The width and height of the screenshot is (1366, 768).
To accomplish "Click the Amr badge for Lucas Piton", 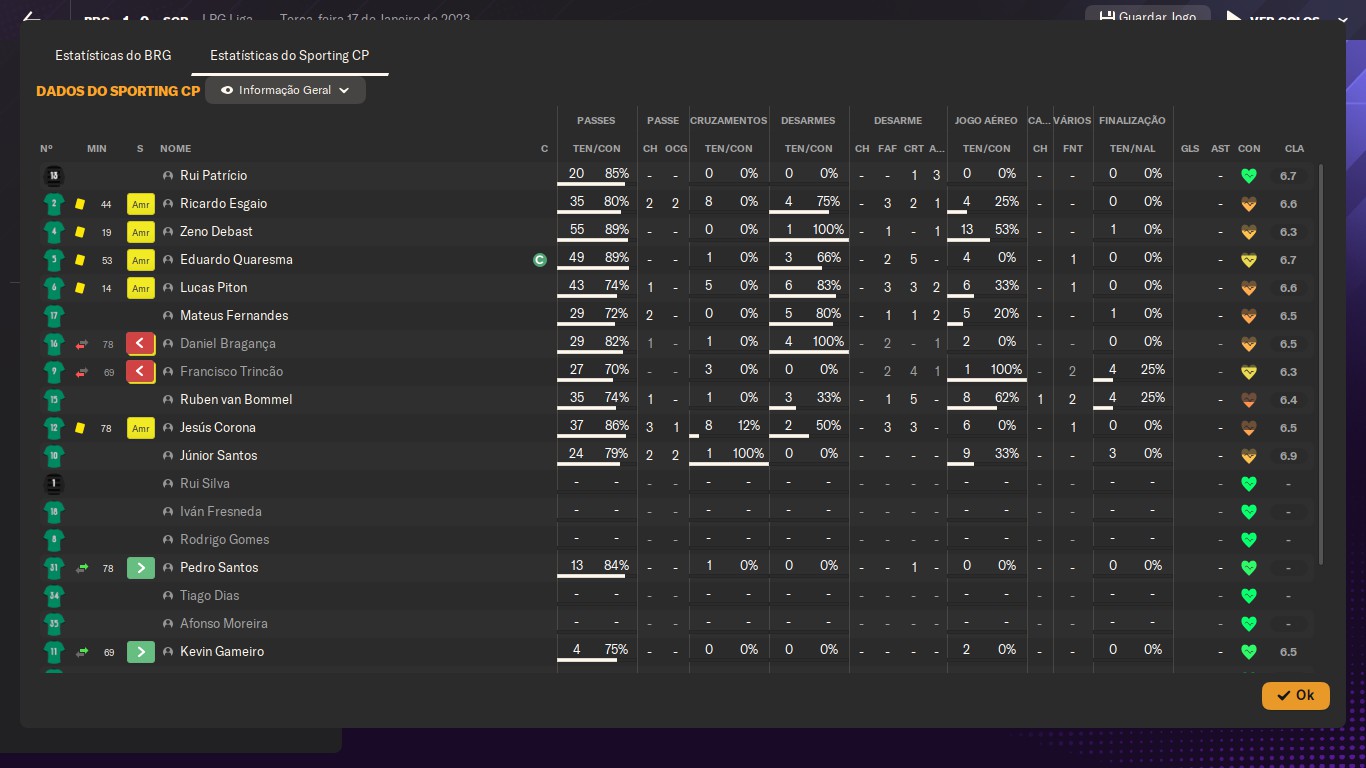I will pos(140,288).
